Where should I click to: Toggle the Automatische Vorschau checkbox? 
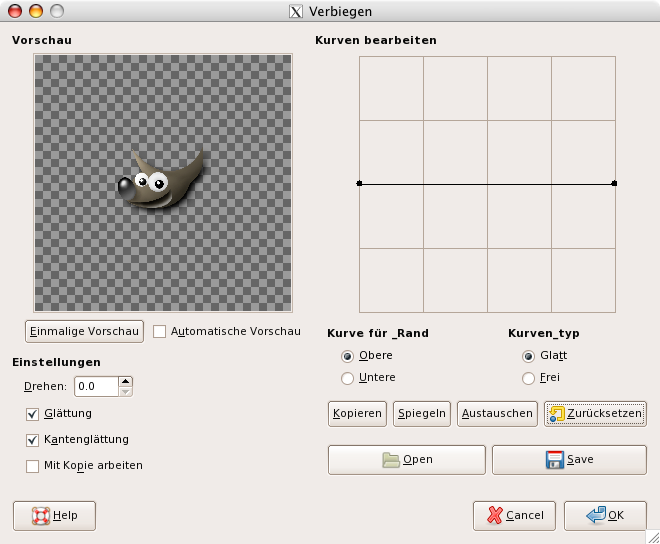pyautogui.click(x=160, y=331)
